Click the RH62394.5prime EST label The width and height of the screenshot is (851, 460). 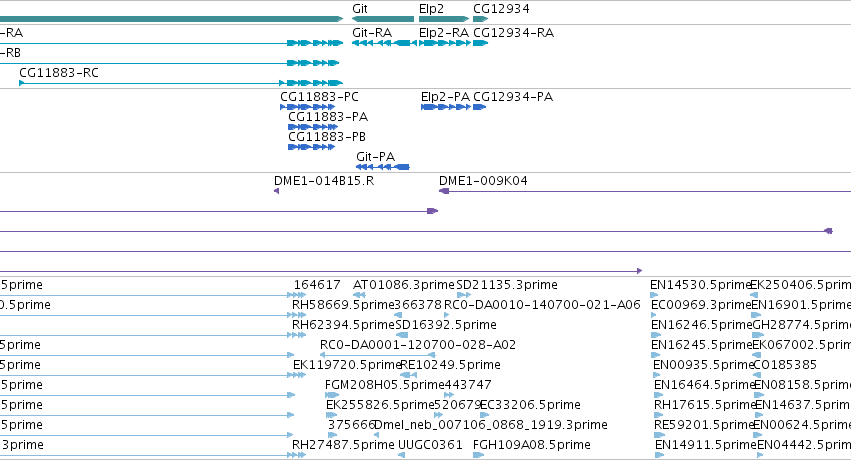pos(343,325)
